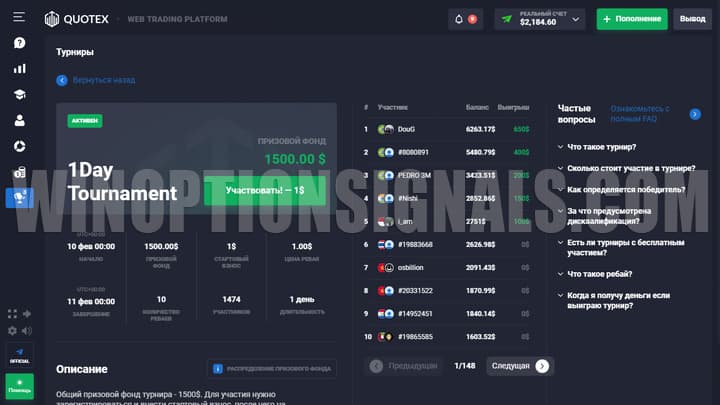720x405 pixels.
Task: Open the hamburger menu in sidebar
Action: point(19,18)
